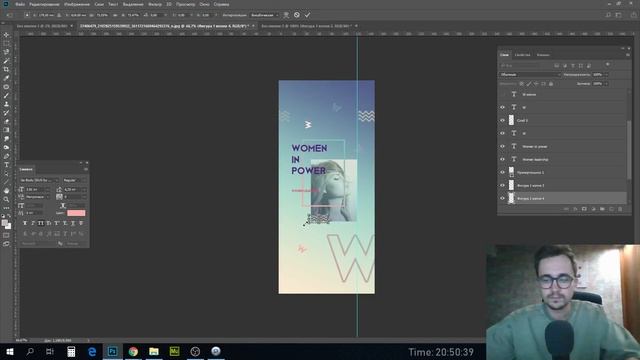Open the Fill value dropdown
This screenshot has height=360, width=640.
pyautogui.click(x=606, y=84)
